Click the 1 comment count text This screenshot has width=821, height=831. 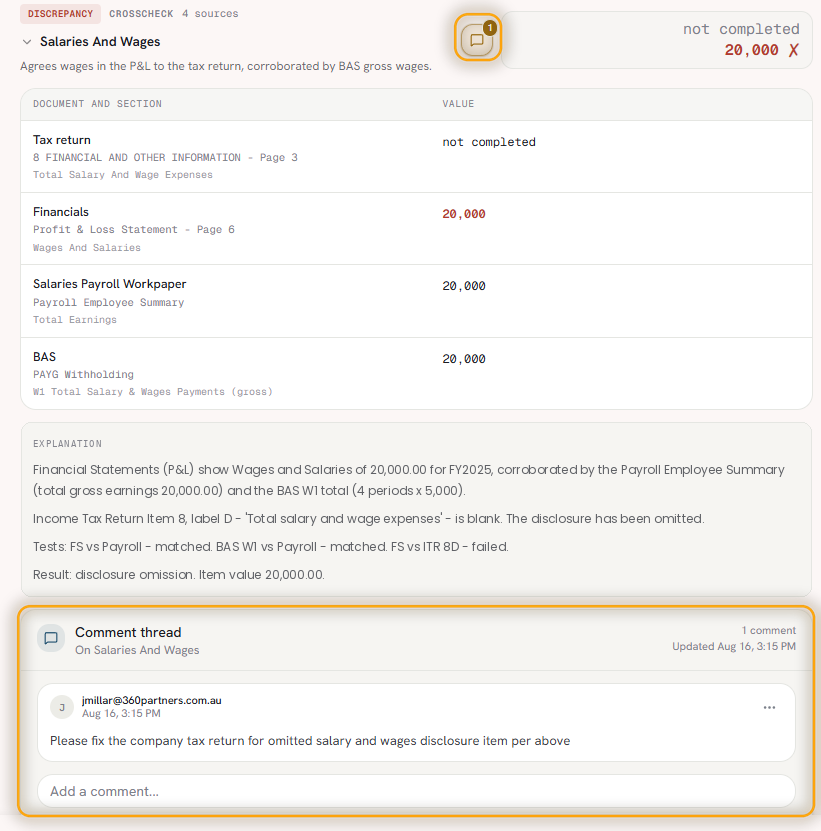click(x=769, y=630)
